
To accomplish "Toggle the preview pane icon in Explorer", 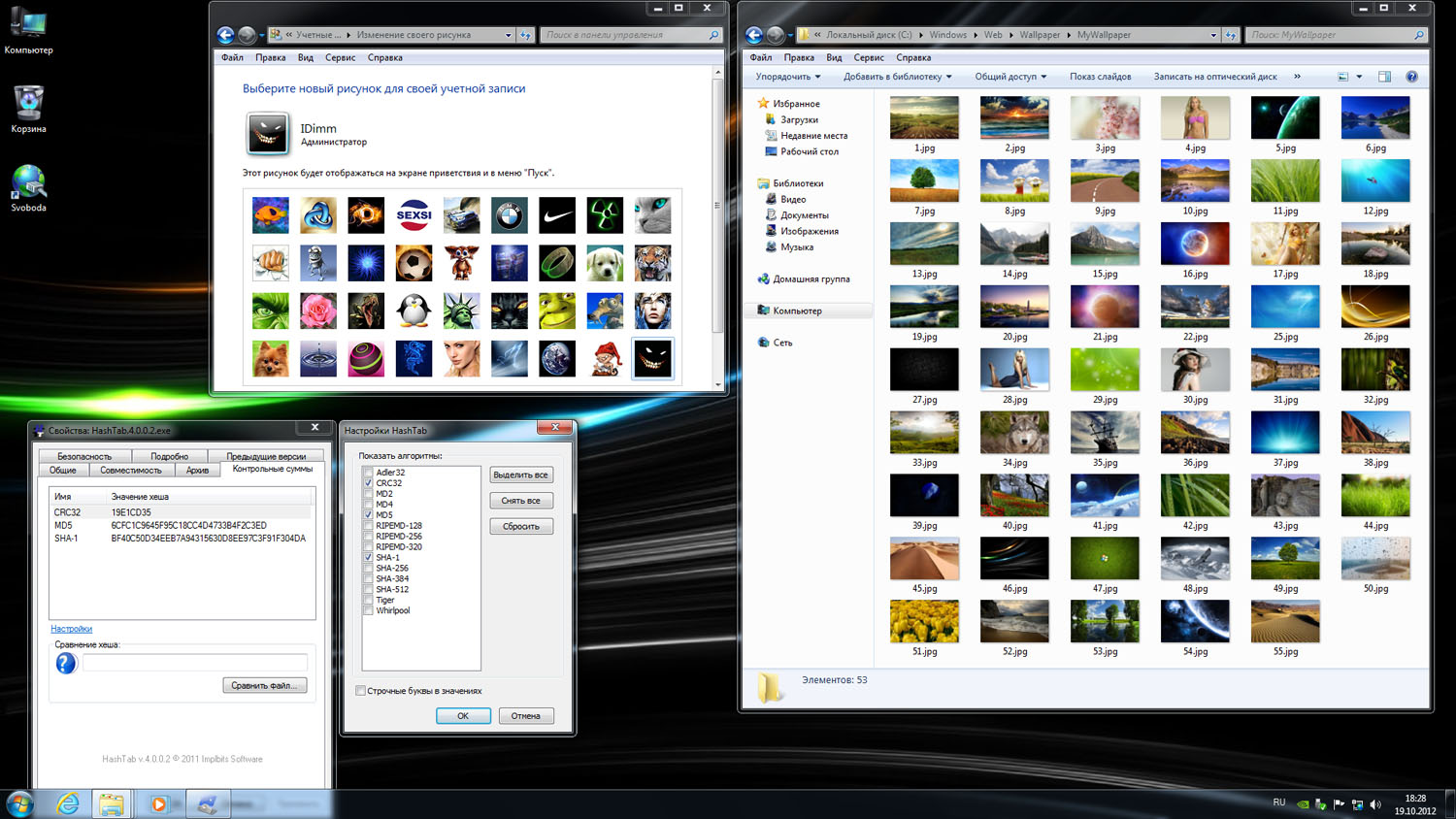I will (x=1384, y=77).
